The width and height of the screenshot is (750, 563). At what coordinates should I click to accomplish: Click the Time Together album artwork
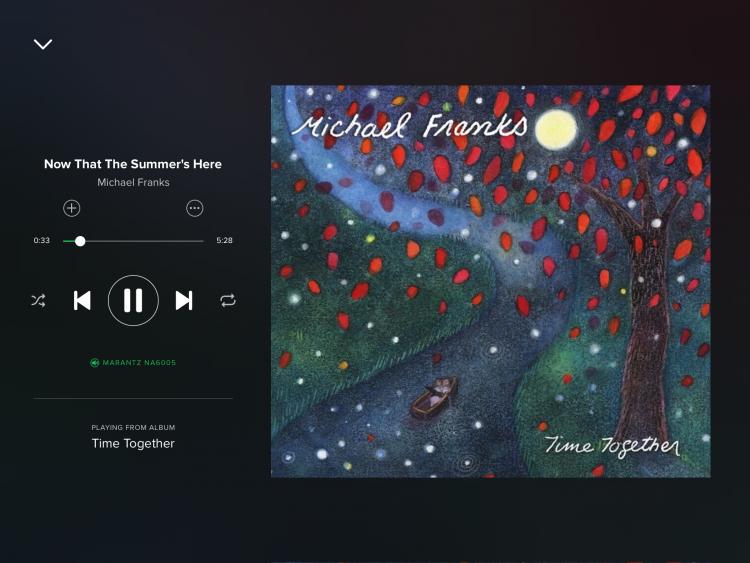(x=491, y=281)
